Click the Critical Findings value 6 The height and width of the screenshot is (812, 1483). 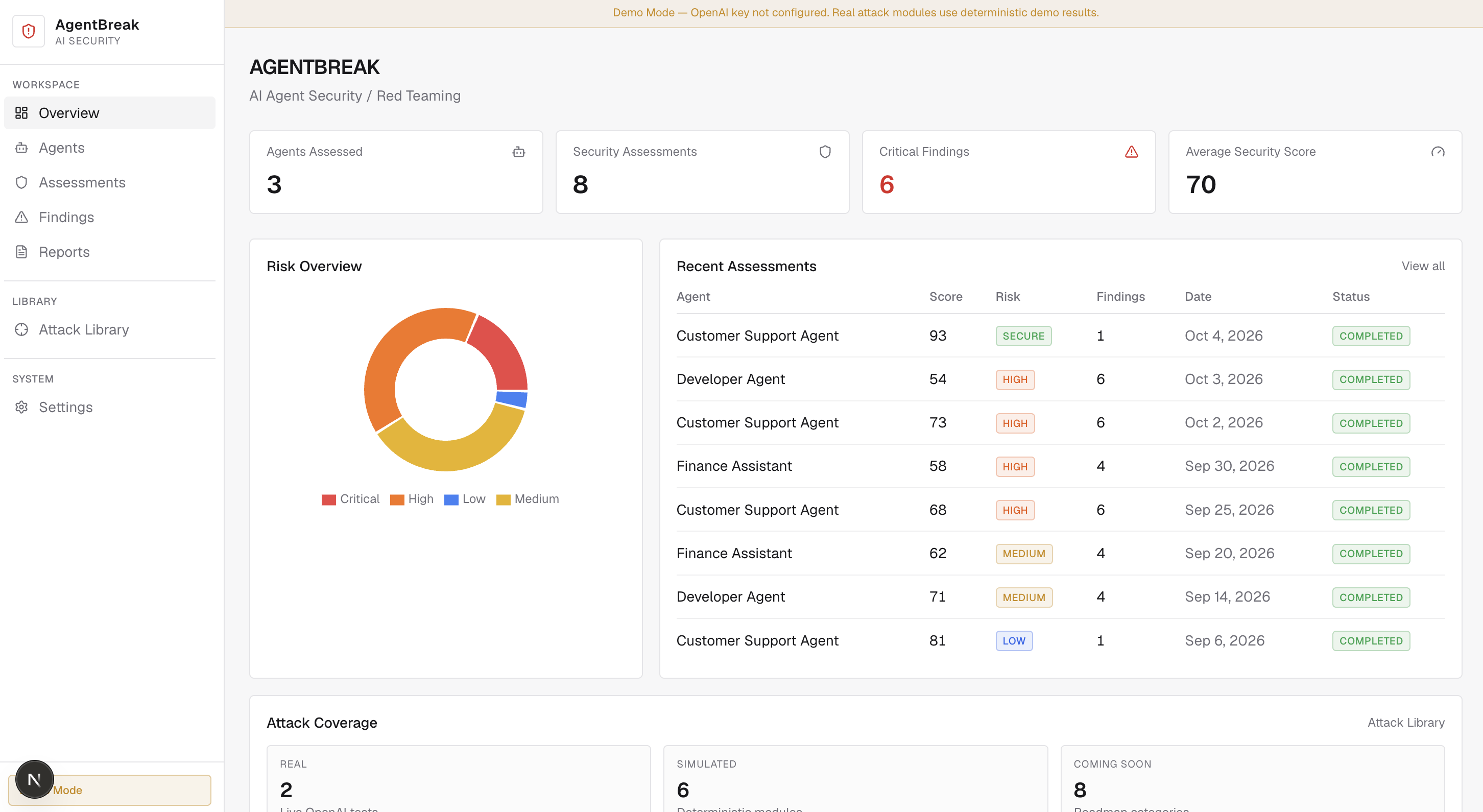click(x=887, y=184)
